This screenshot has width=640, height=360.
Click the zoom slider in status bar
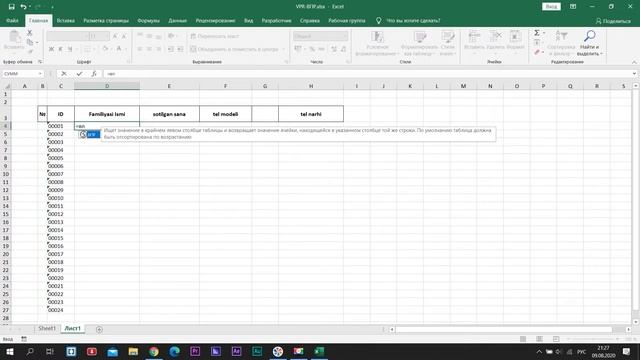tap(594, 339)
